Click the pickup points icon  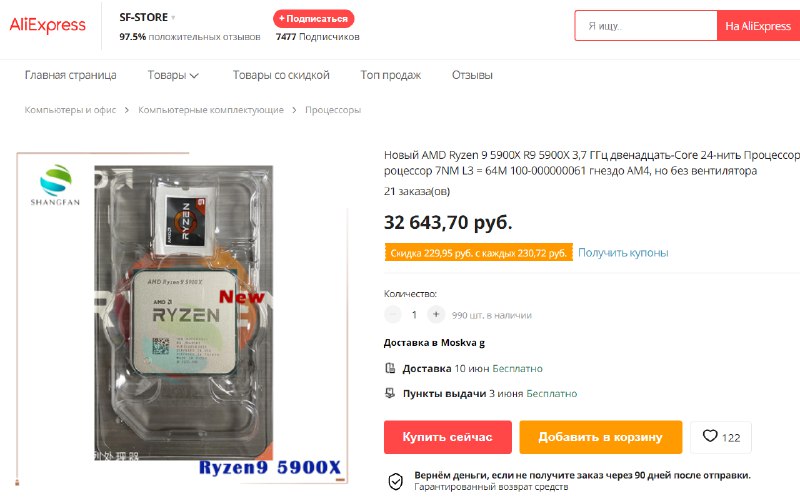tap(390, 393)
